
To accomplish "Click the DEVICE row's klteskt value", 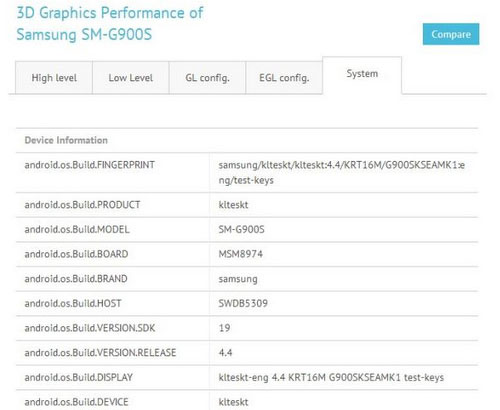I will 233,402.
